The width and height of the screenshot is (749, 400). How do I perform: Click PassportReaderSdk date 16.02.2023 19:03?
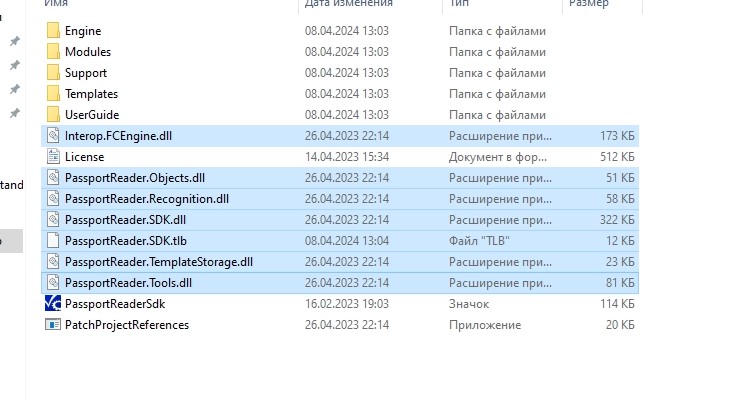point(347,304)
